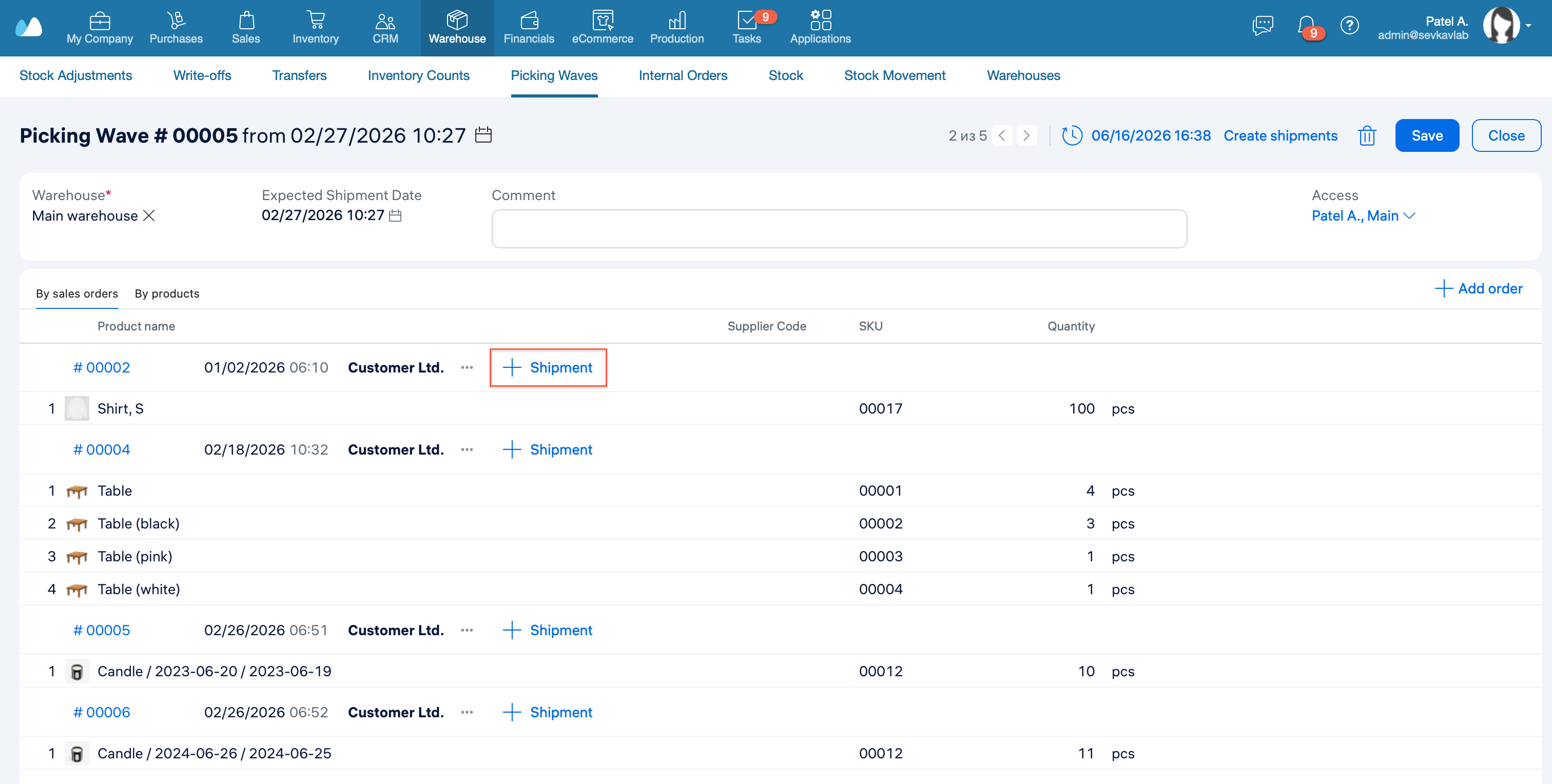Open the user profile menu arrow
The image size is (1552, 784).
[1528, 26]
